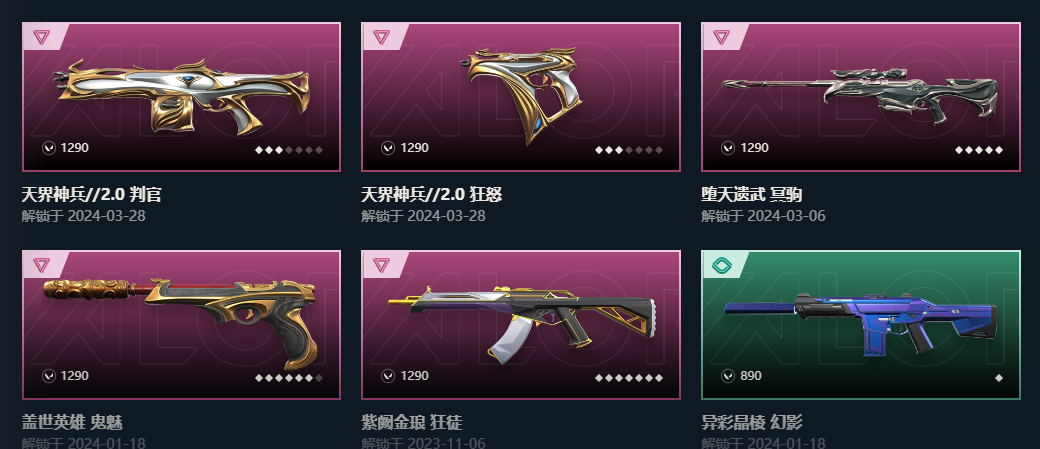
Task: Click the green tier icon on 异彩晶棱 幻影 card
Action: click(721, 265)
